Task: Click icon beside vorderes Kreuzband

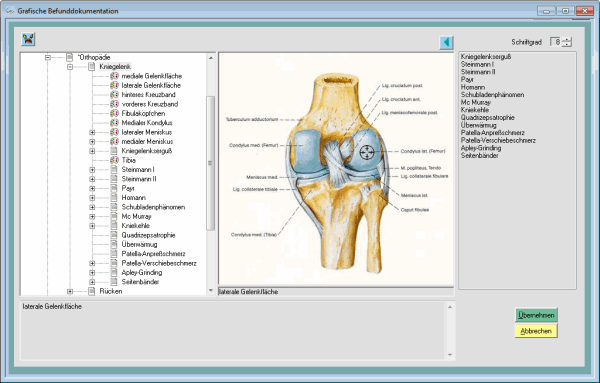Action: pos(114,104)
